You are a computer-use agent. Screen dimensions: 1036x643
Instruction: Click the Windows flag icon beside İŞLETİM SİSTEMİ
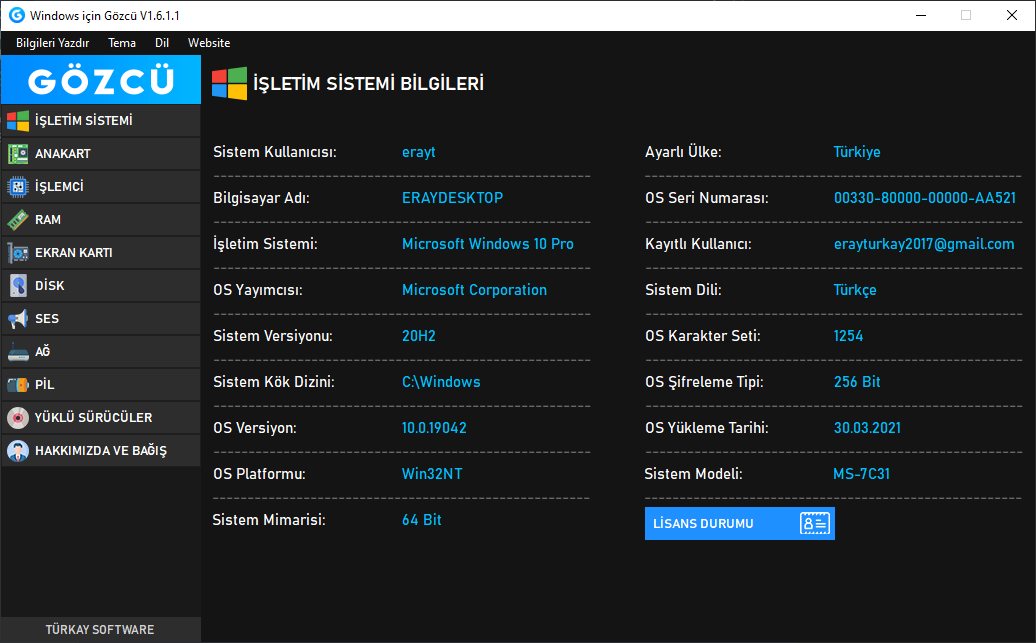point(18,120)
